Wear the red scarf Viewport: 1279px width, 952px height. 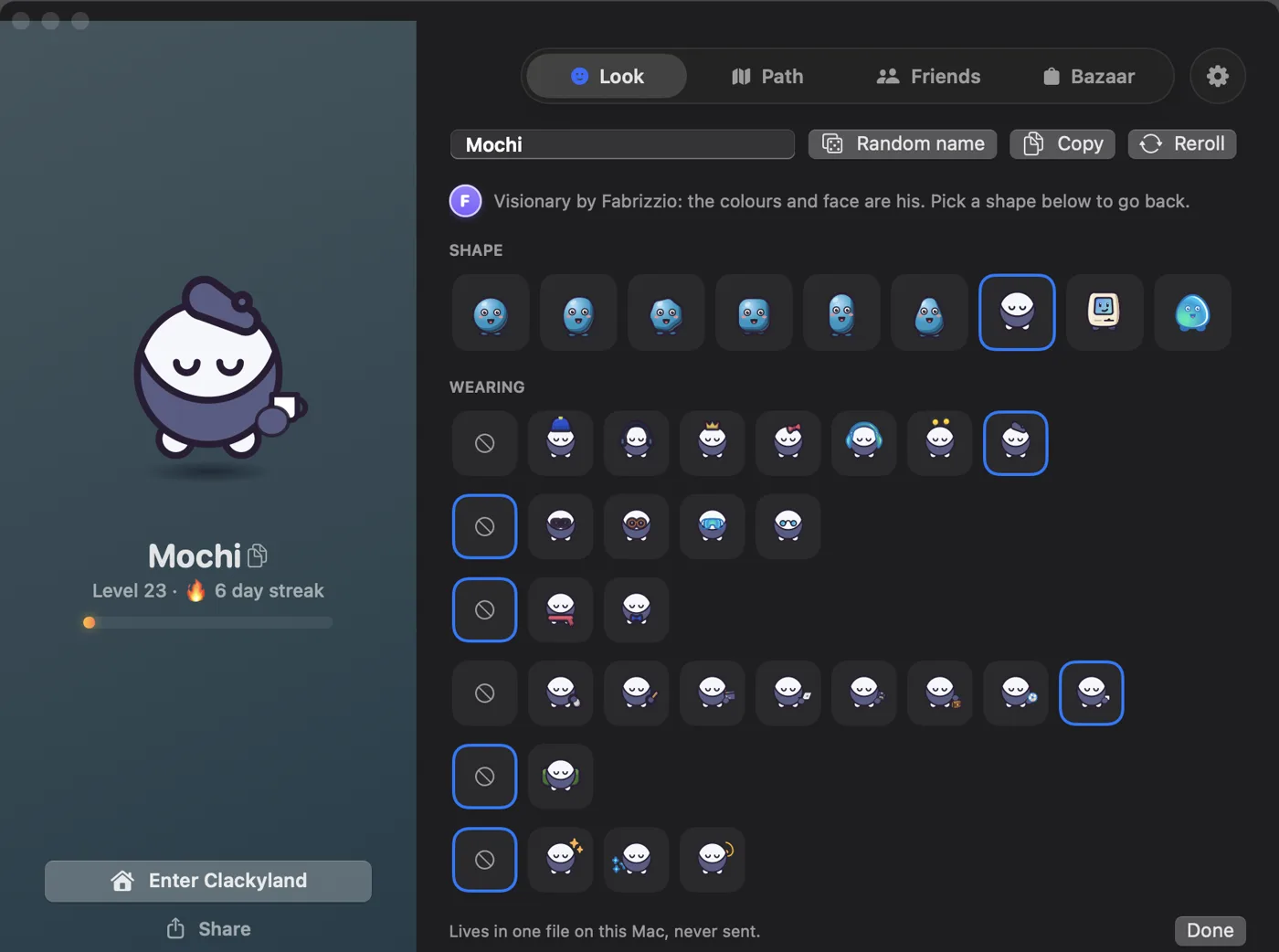point(560,609)
